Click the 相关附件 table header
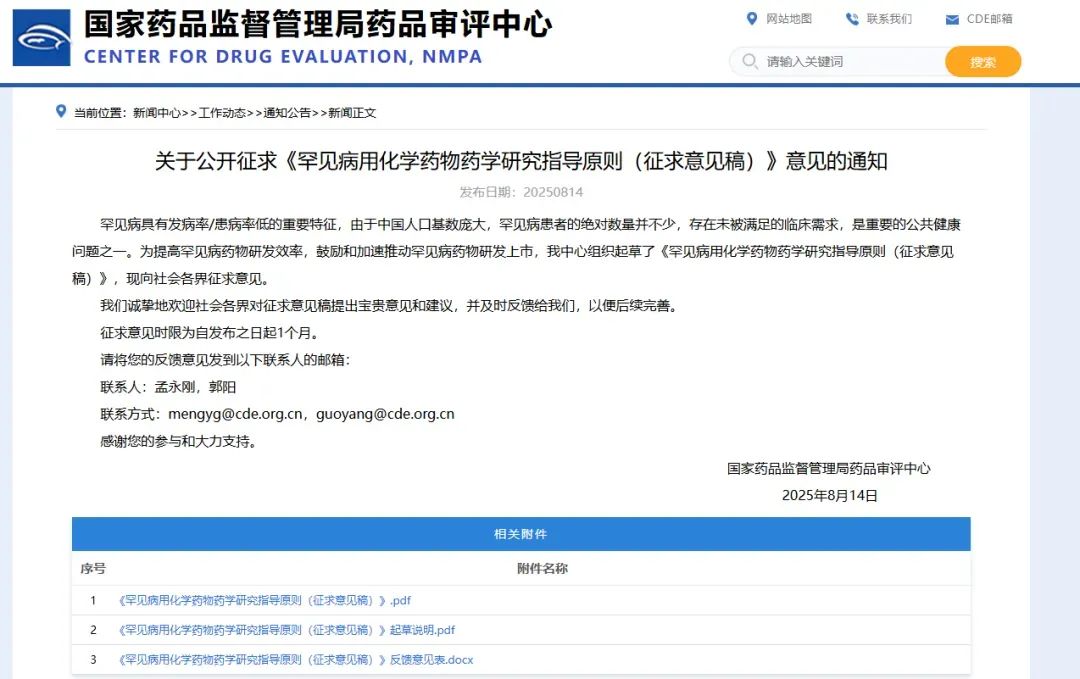The height and width of the screenshot is (679, 1080). point(521,534)
